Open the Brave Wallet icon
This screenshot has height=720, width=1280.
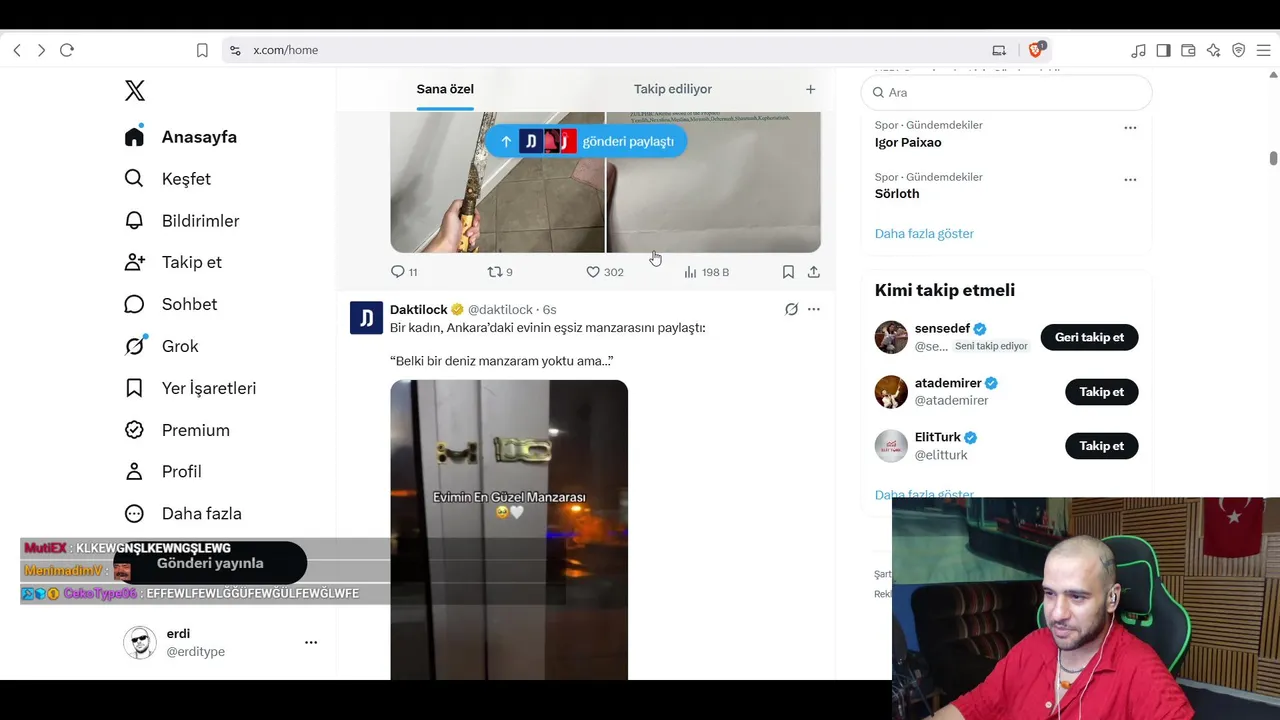click(x=1189, y=50)
